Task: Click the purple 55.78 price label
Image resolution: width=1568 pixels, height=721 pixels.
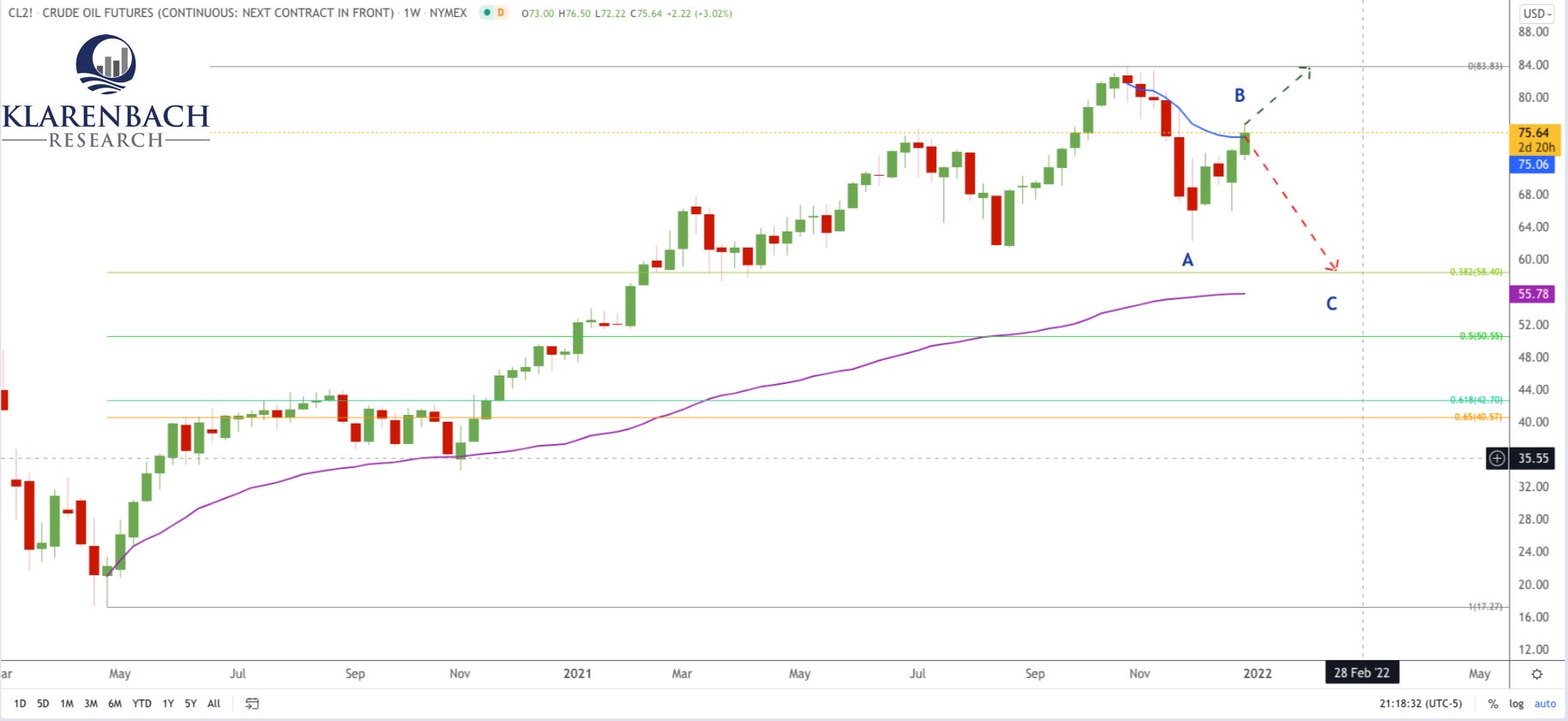Action: (x=1535, y=293)
